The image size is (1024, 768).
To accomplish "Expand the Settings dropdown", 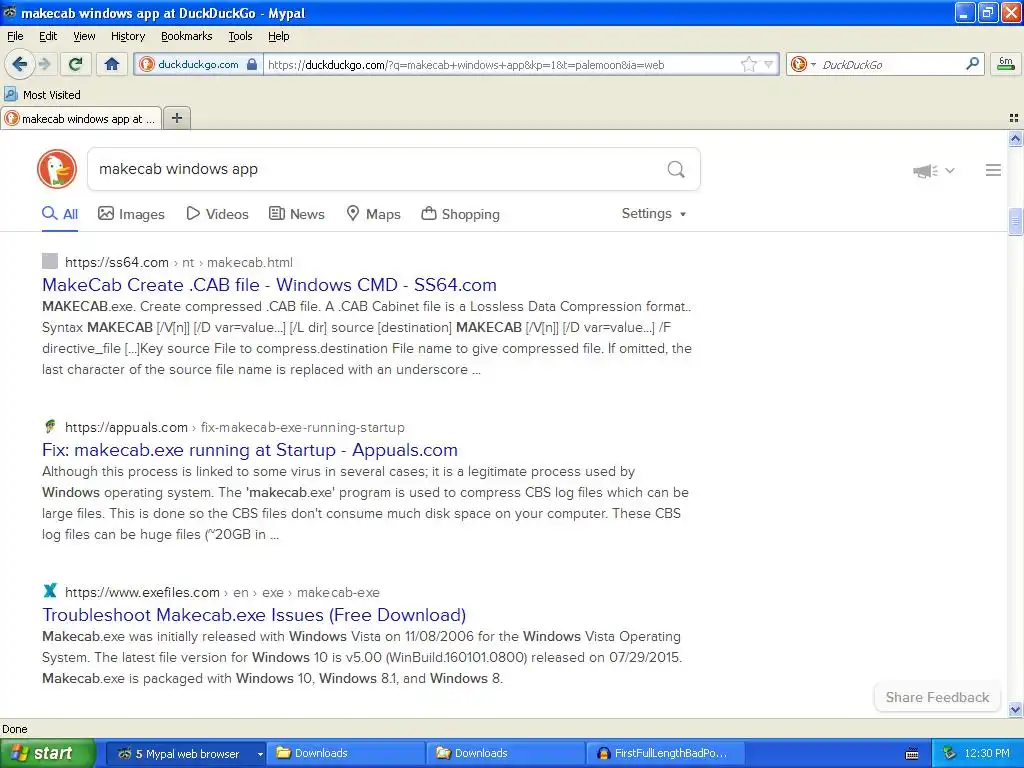I will click(654, 214).
